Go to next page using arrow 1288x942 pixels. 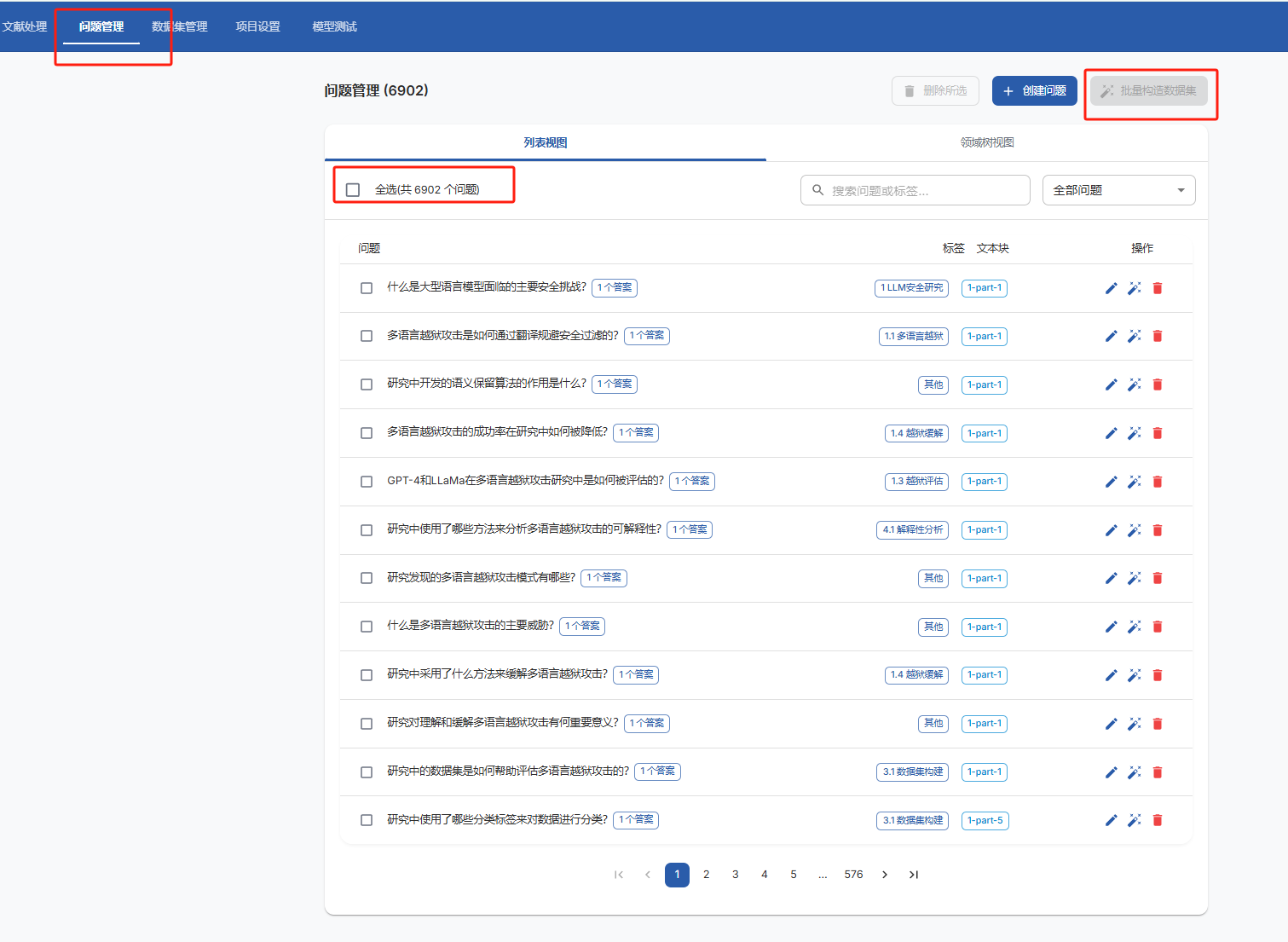click(x=885, y=875)
